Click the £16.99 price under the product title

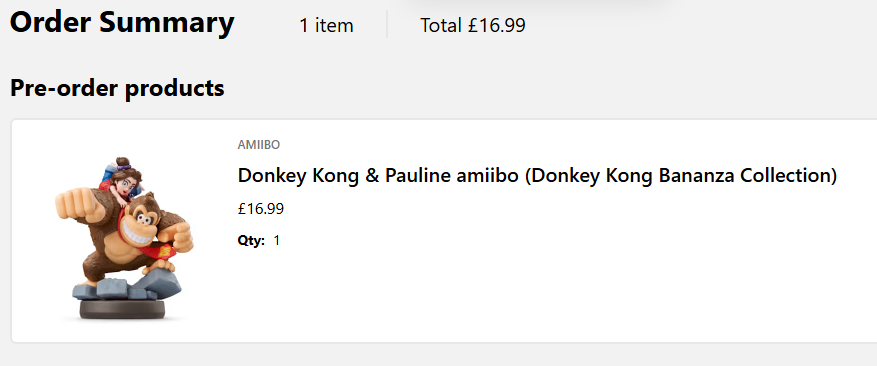click(261, 209)
